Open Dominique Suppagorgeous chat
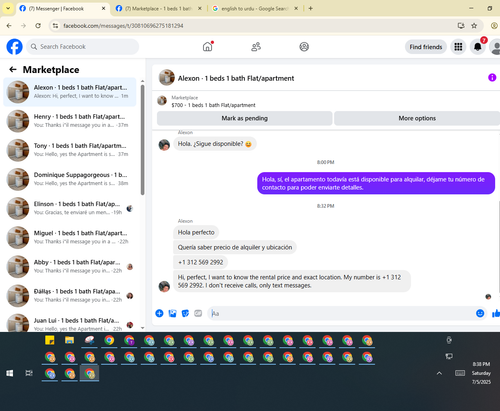This screenshot has width=500, height=411. coord(70,179)
